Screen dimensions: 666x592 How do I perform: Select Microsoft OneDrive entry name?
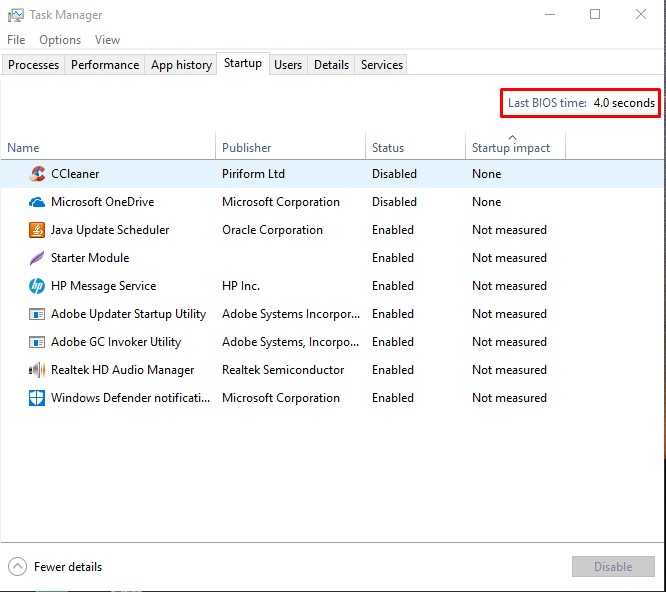point(102,202)
